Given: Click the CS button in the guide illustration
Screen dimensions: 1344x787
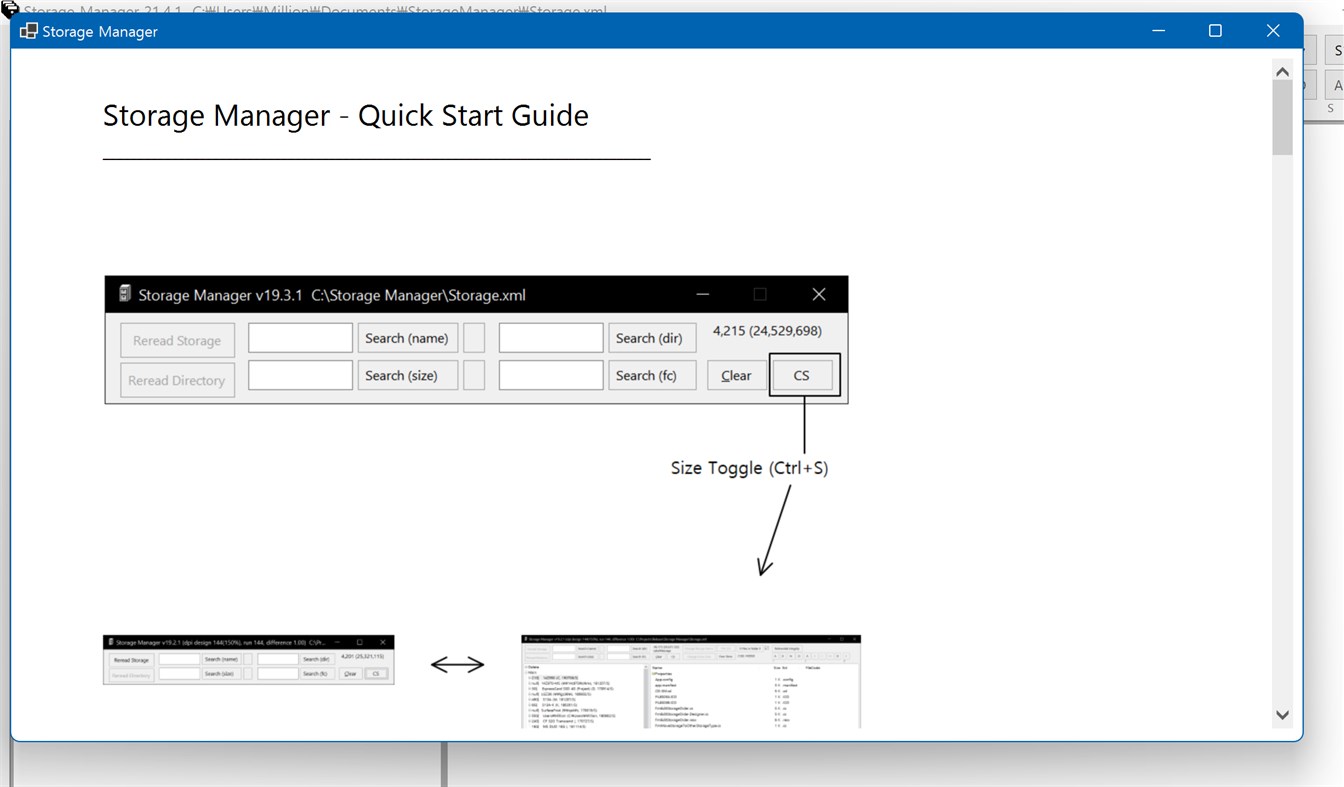Looking at the screenshot, I should (x=802, y=375).
